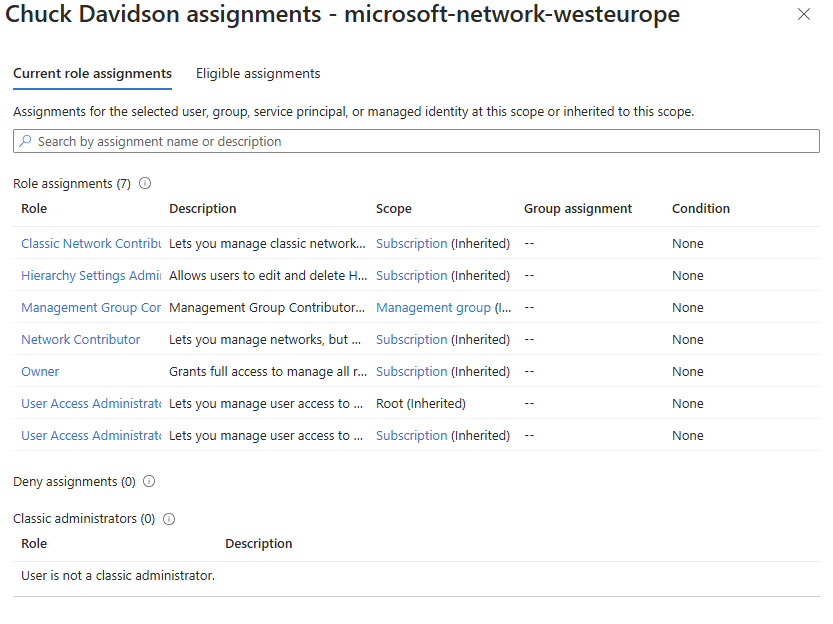
Task: Focus the Search by assignment name field
Action: click(416, 141)
